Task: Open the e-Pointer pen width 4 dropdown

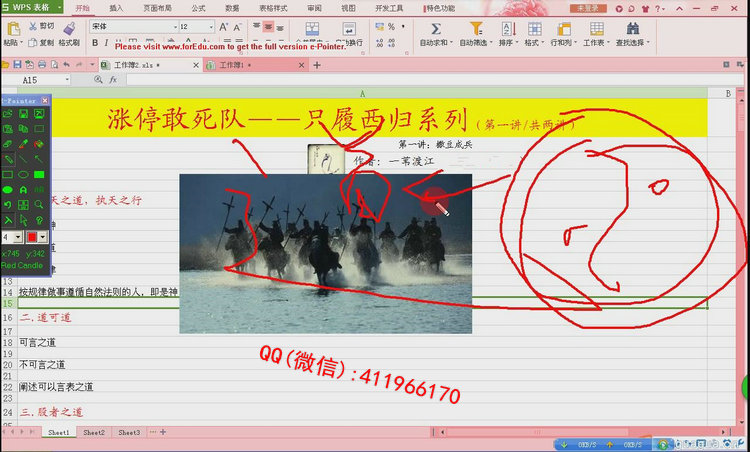Action: 18,237
